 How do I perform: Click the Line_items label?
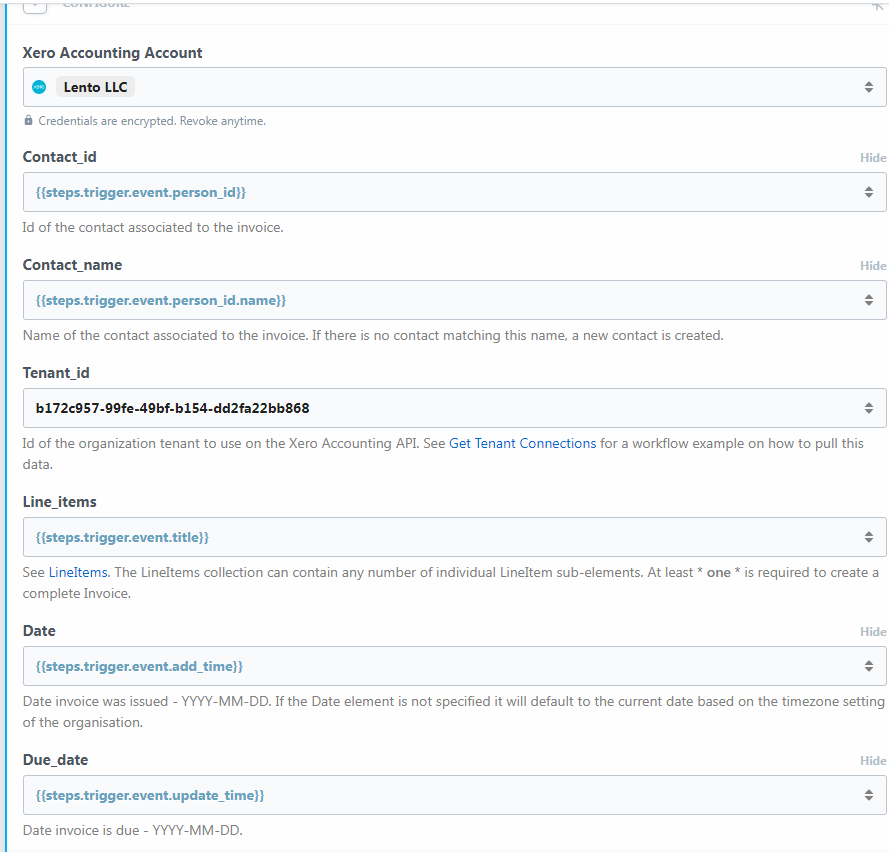click(60, 502)
